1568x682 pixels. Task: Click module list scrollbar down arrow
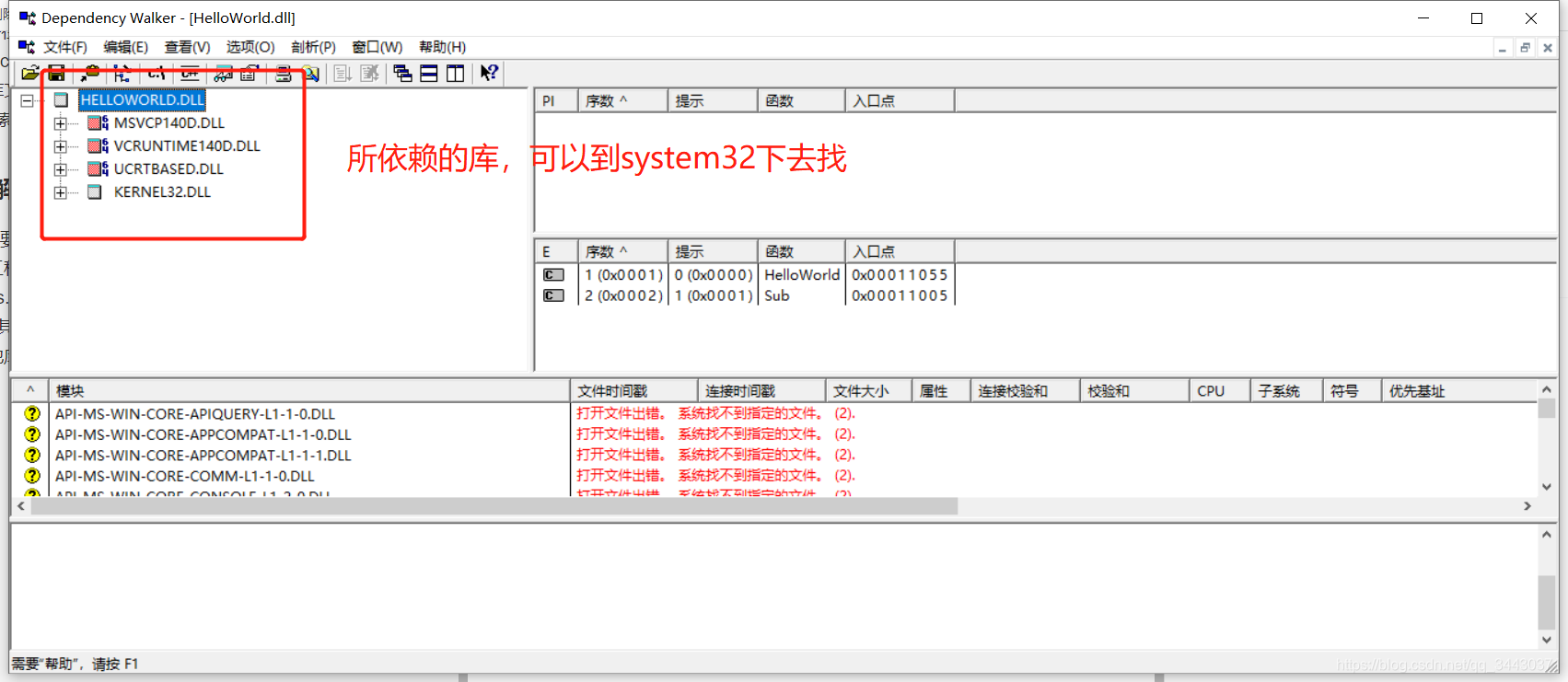click(1547, 487)
